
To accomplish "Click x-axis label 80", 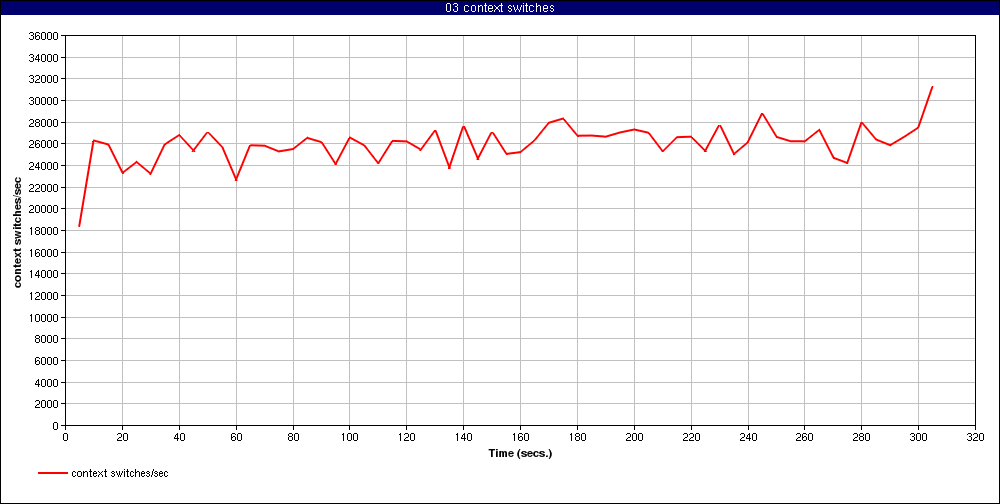I will (293, 438).
